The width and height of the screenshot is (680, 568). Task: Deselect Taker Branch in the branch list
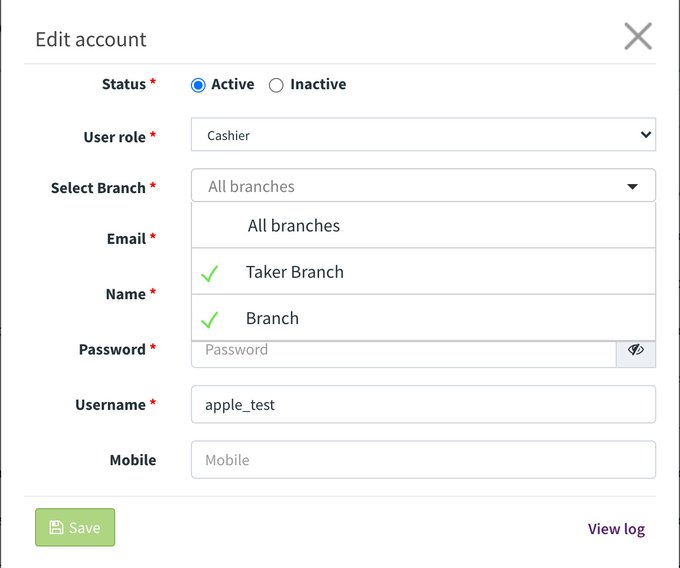[x=423, y=272]
